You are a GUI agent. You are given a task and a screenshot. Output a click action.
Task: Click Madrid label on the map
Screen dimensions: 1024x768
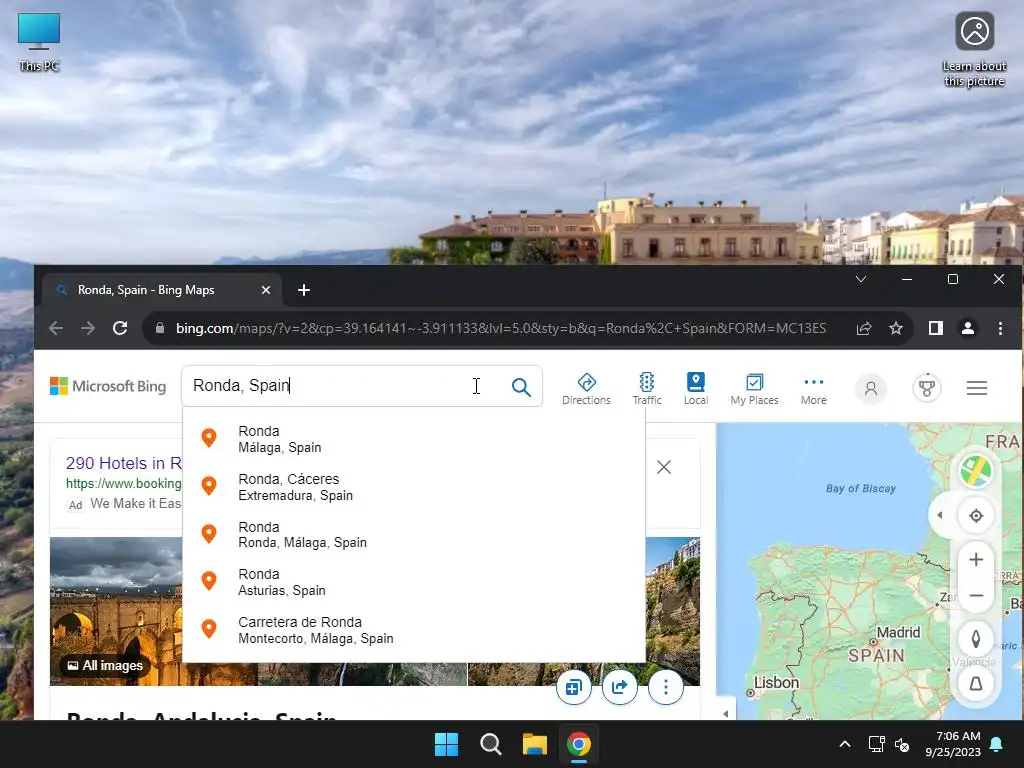898,633
